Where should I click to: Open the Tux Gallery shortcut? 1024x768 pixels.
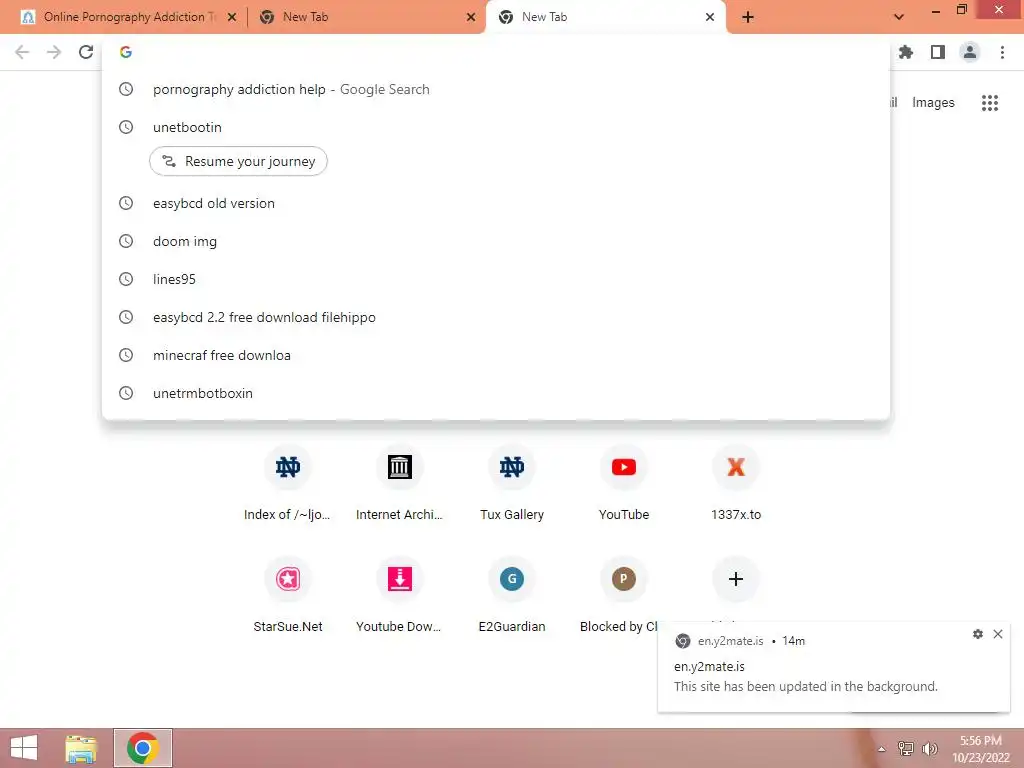512,483
